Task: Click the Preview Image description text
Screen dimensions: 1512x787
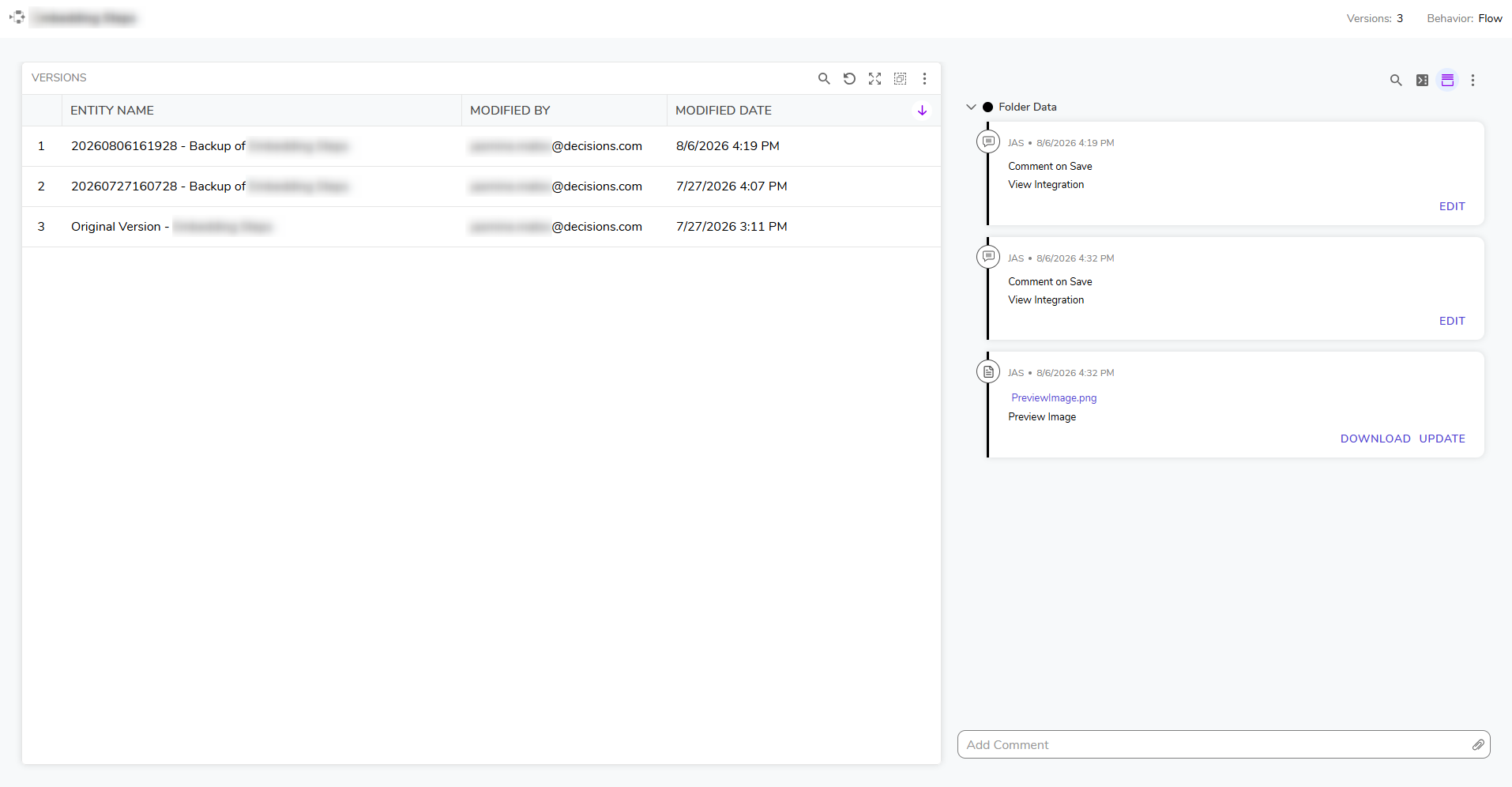Action: tap(1042, 416)
